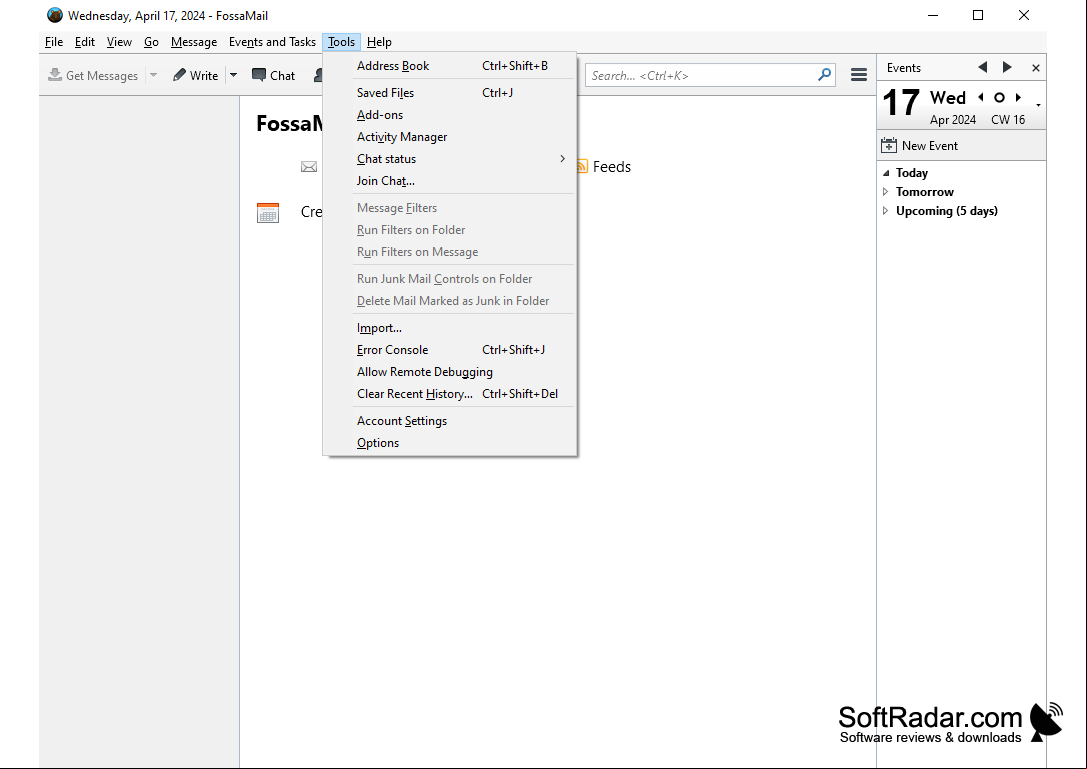
Task: Click the small next-day arrow beside Wed
Action: pyautogui.click(x=1018, y=98)
